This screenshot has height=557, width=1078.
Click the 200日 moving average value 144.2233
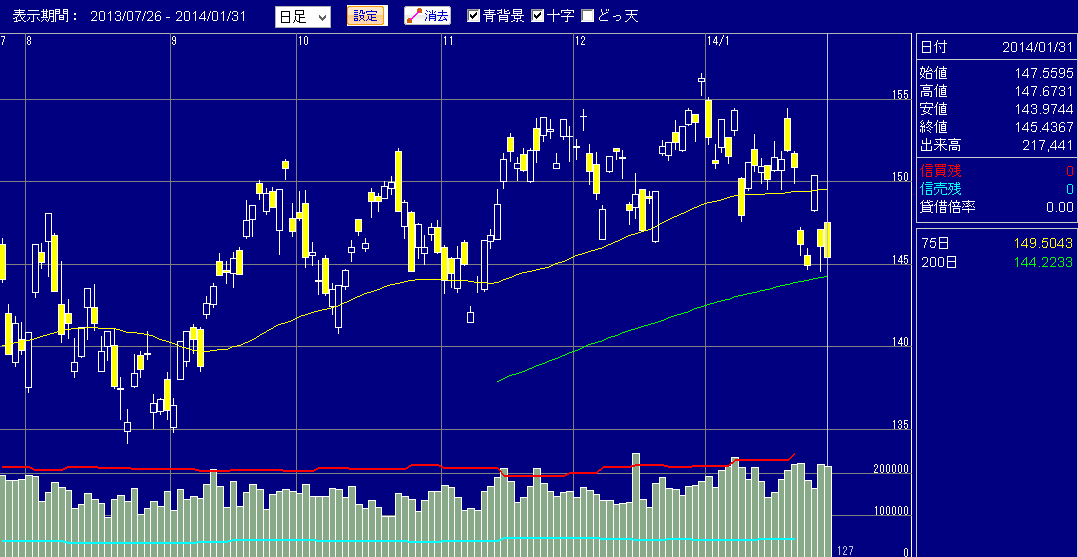click(1044, 261)
